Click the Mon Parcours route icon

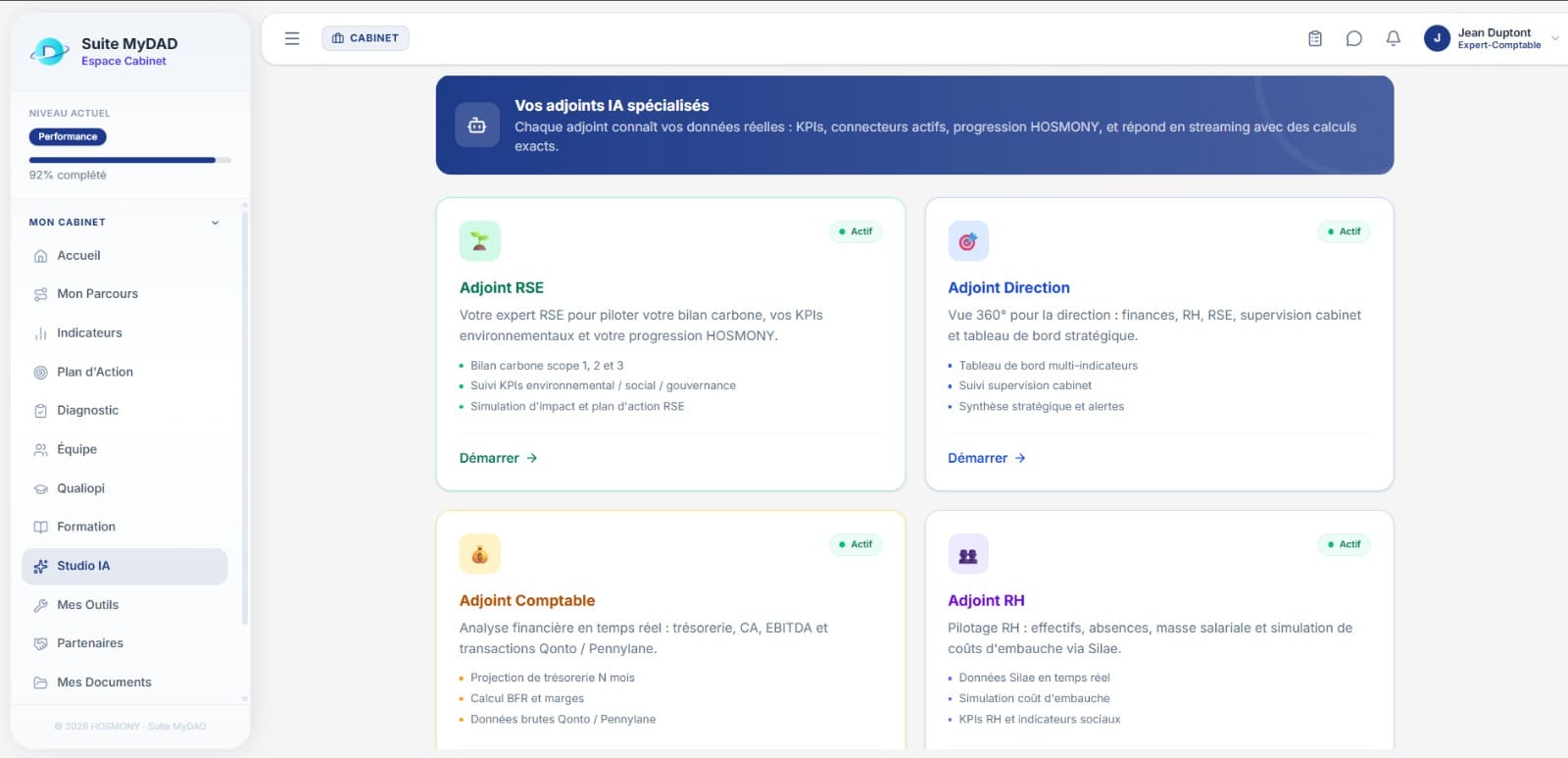click(x=40, y=294)
